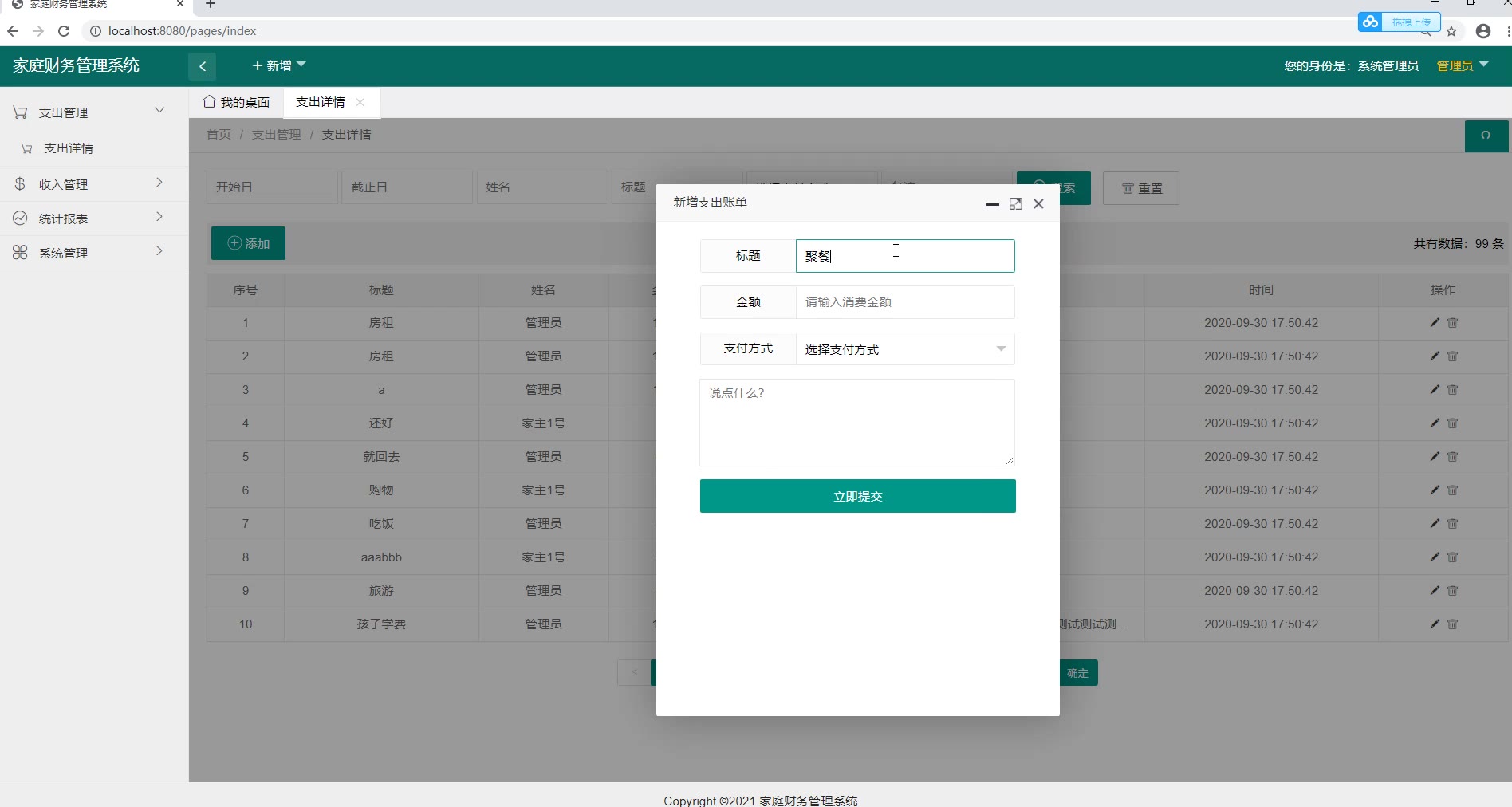Click the edit pencil icon for row 2

tap(1435, 356)
